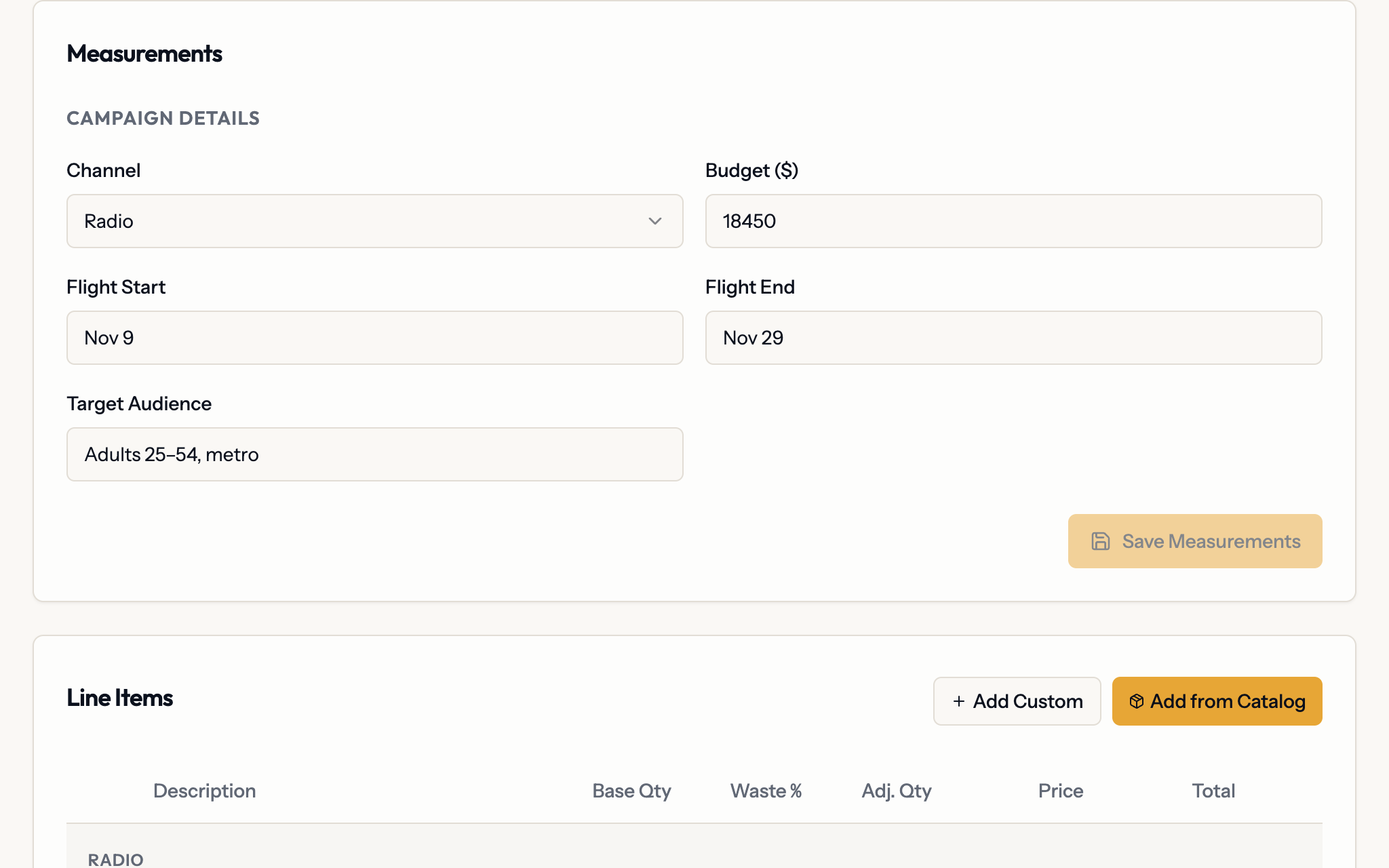The width and height of the screenshot is (1389, 868).
Task: Click the Measurements section heading
Action: pos(144,54)
